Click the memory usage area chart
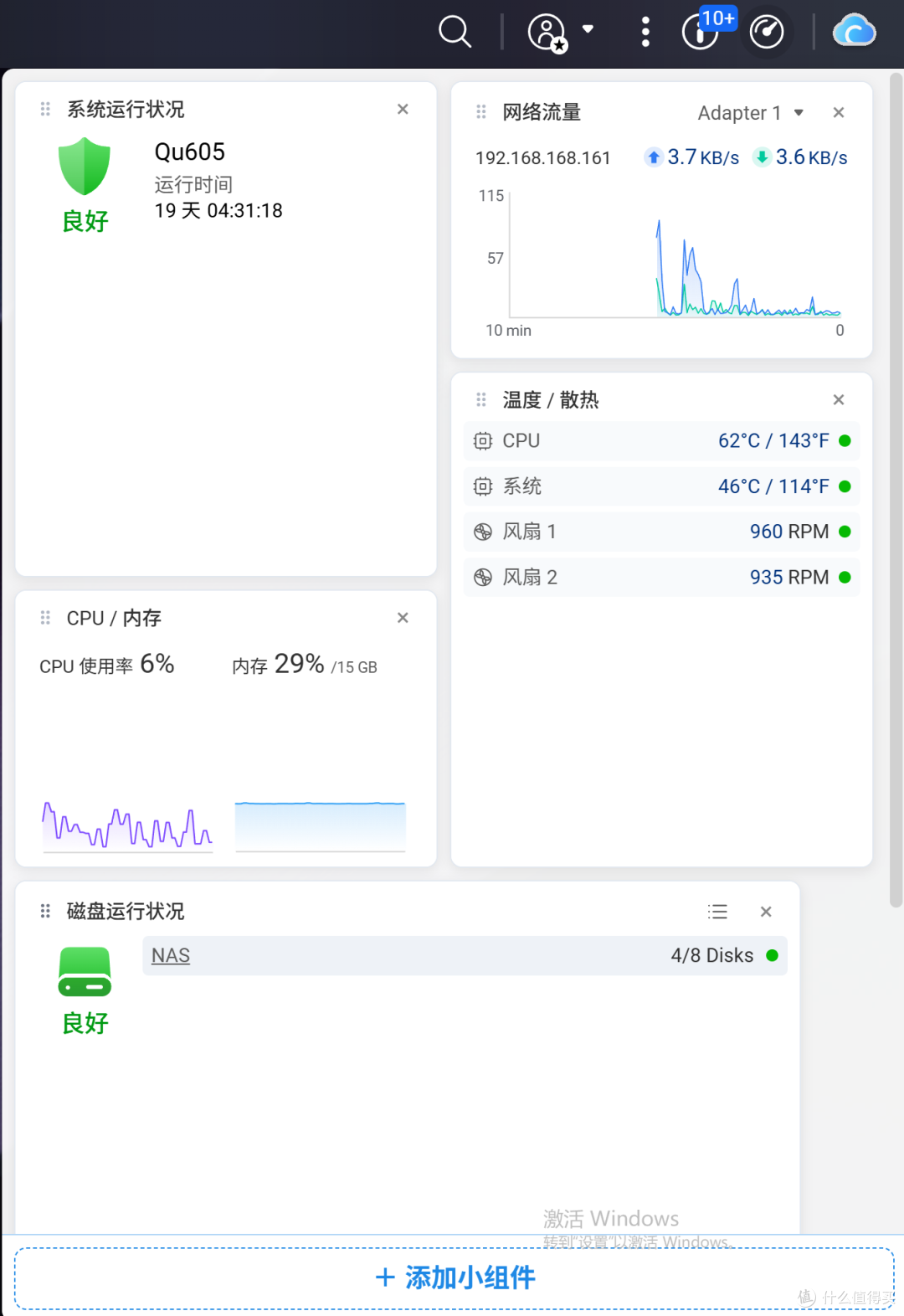This screenshot has width=904, height=1316. tap(321, 826)
